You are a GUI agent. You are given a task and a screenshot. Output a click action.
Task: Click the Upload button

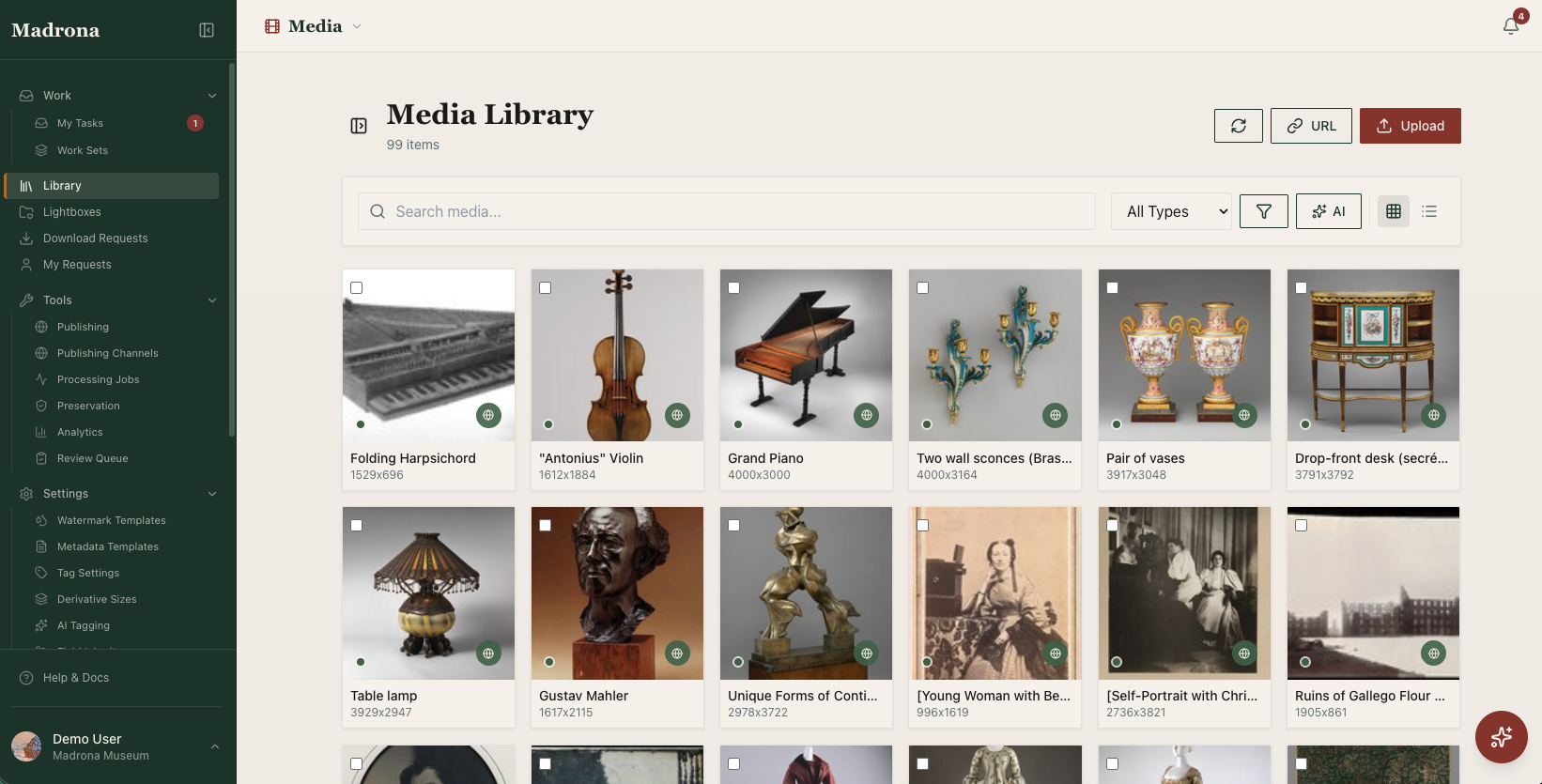coord(1411,126)
